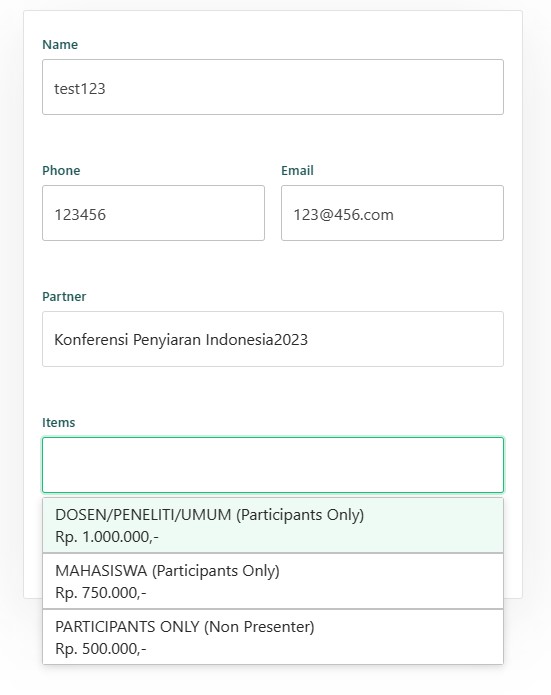This screenshot has width=551, height=695.
Task: Click the Partner label
Action: 64,296
